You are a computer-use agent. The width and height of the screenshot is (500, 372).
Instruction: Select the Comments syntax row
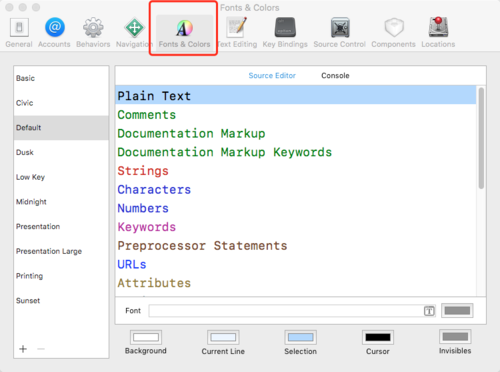coord(296,115)
